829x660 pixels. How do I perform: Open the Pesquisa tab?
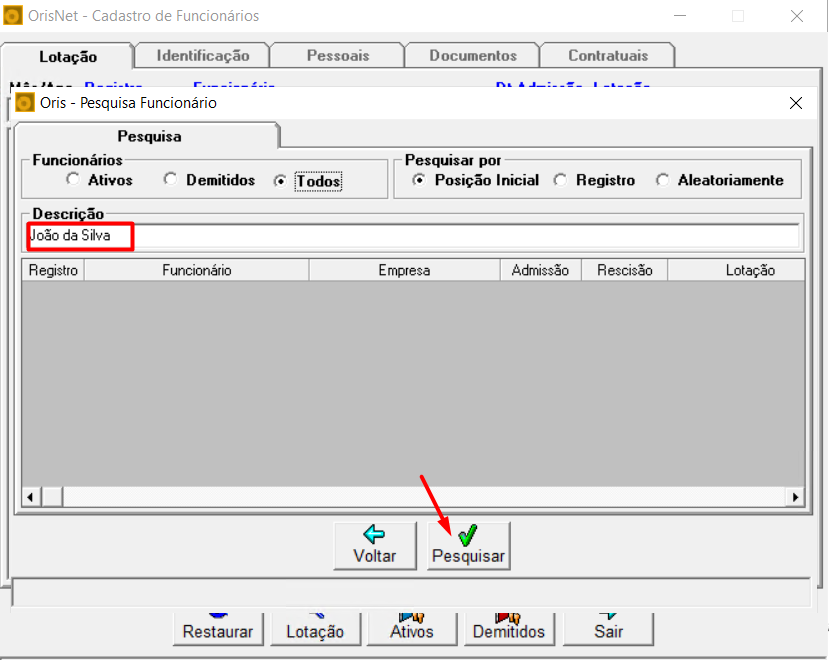pyautogui.click(x=148, y=136)
